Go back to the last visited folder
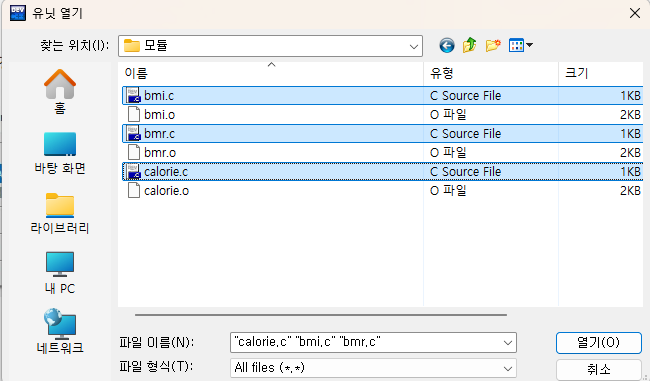Image resolution: width=650 pixels, height=381 pixels. (x=446, y=46)
